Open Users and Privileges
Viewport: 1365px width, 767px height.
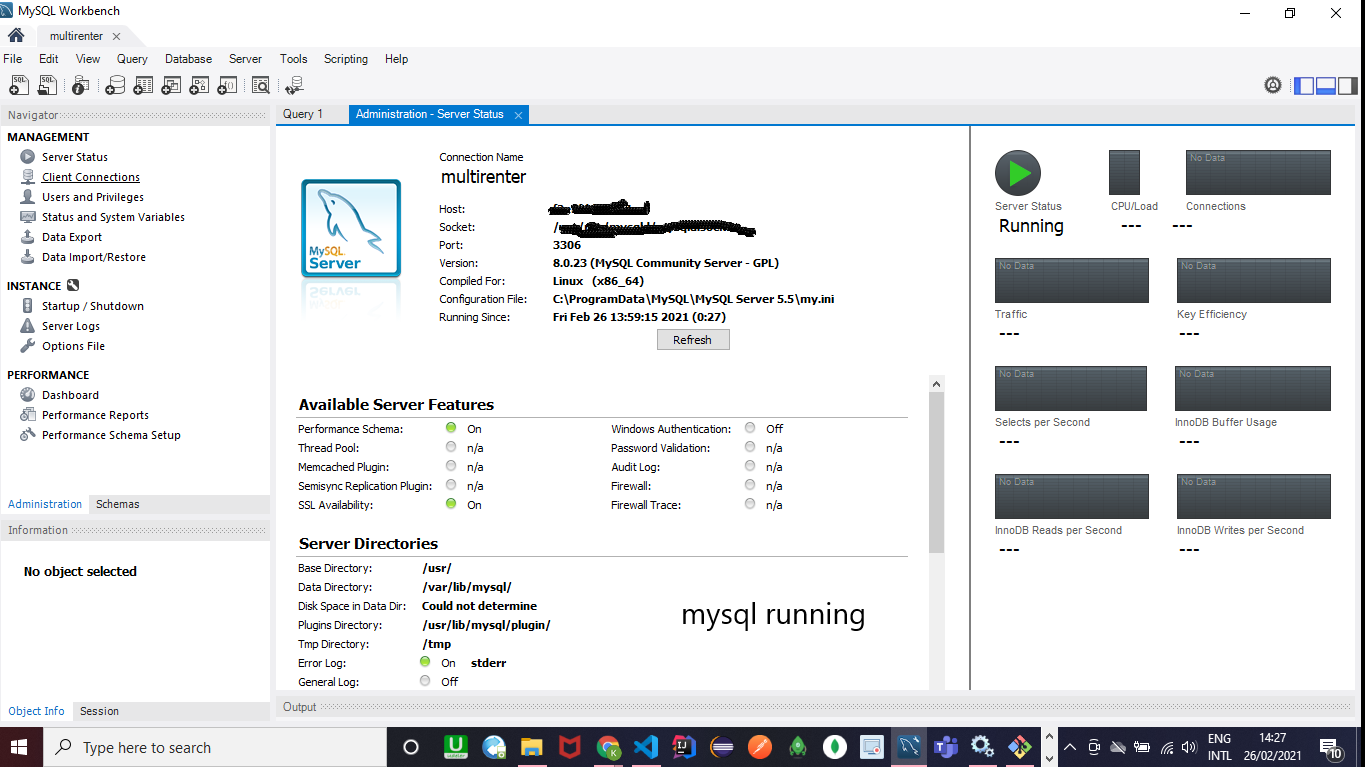(x=93, y=197)
